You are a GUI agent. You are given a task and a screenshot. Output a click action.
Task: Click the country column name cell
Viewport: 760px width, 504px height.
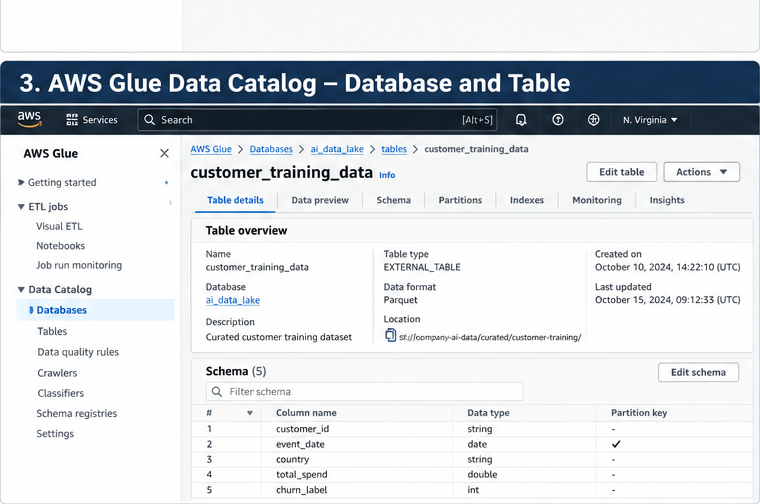pyautogui.click(x=292, y=459)
